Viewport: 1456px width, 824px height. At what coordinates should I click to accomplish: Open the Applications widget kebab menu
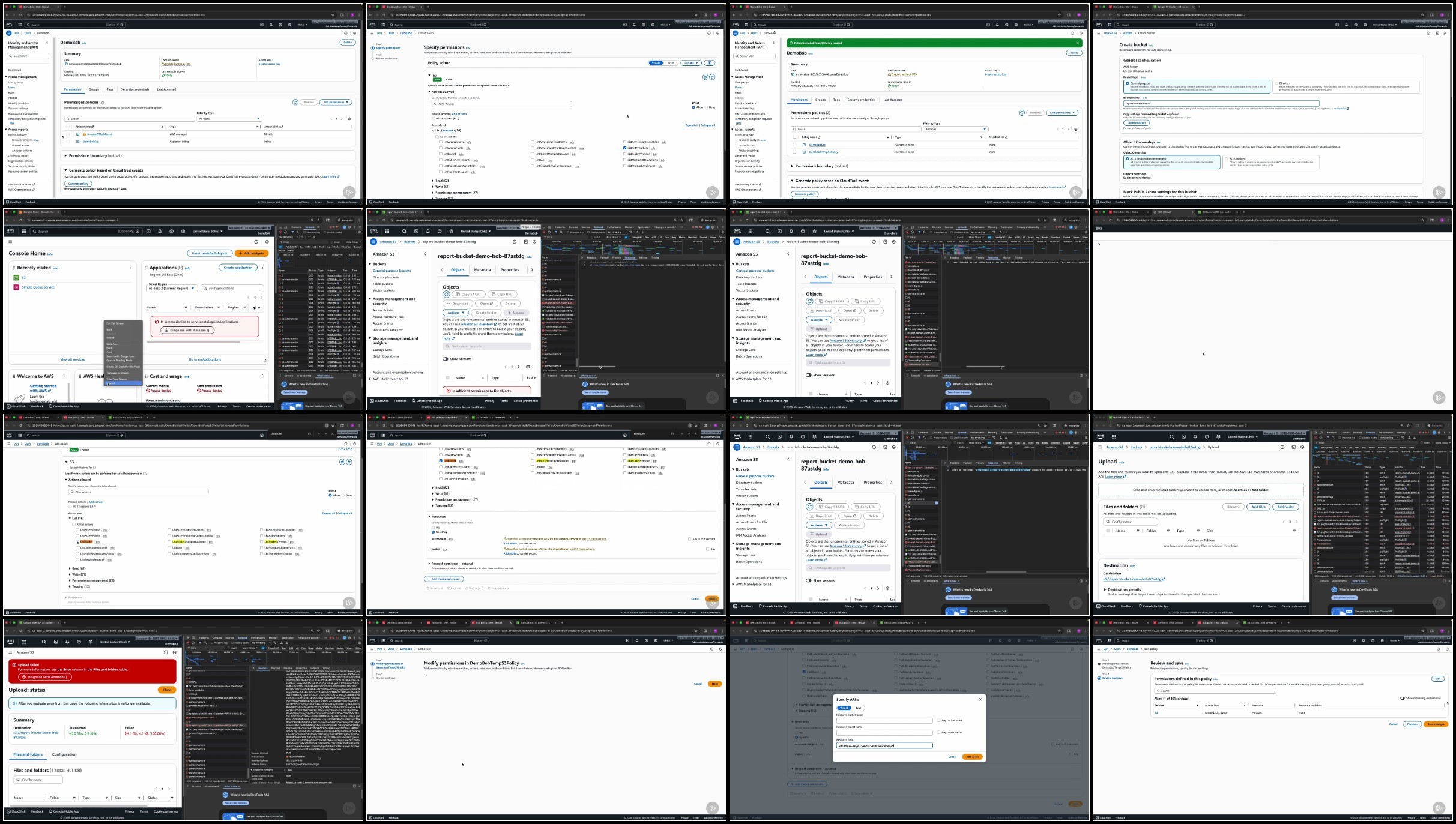click(262, 268)
